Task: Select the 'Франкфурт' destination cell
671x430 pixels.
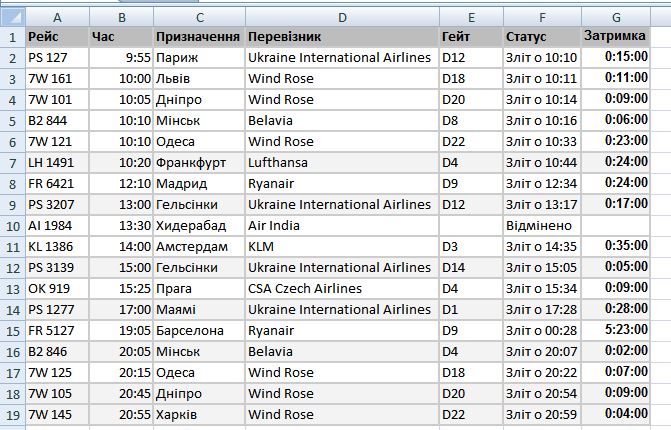Action: (199, 163)
